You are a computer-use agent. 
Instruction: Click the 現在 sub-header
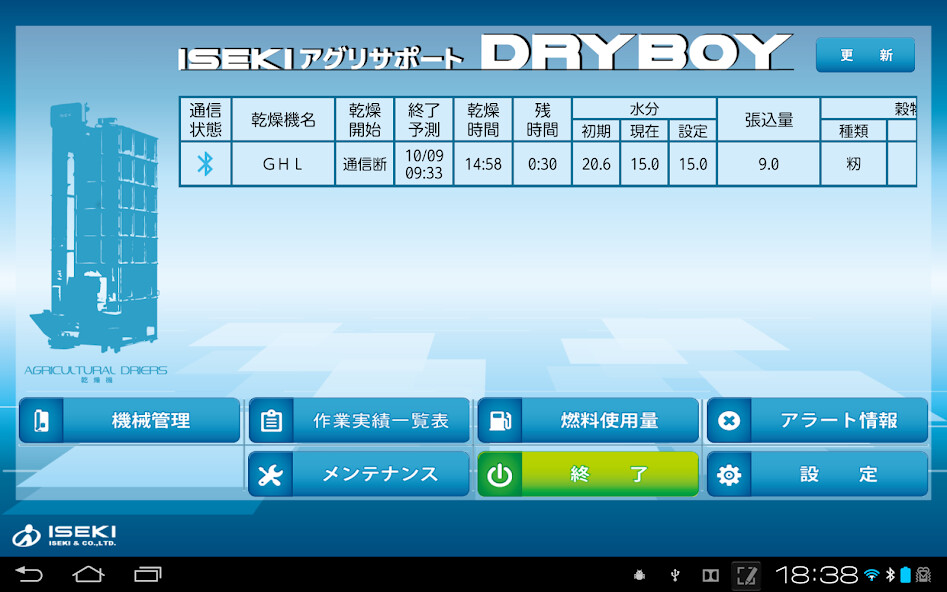(644, 131)
